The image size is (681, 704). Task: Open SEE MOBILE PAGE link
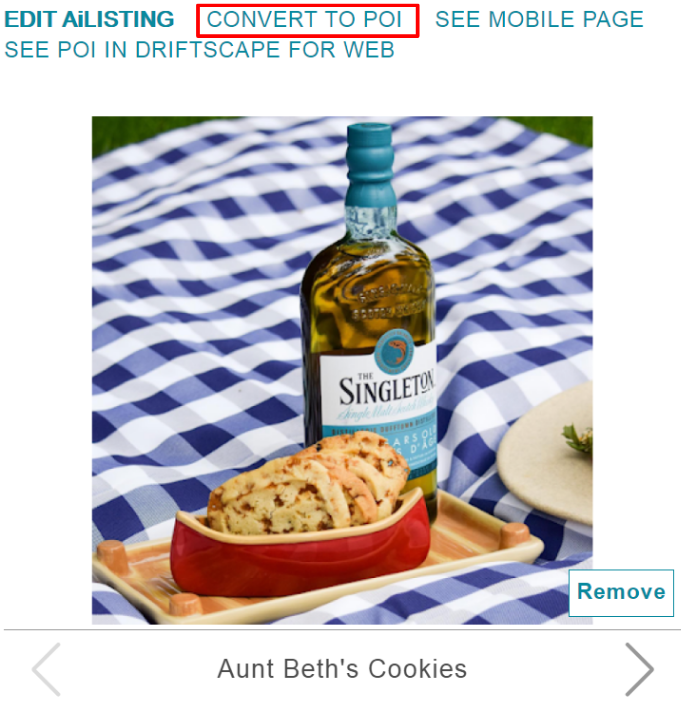[539, 20]
